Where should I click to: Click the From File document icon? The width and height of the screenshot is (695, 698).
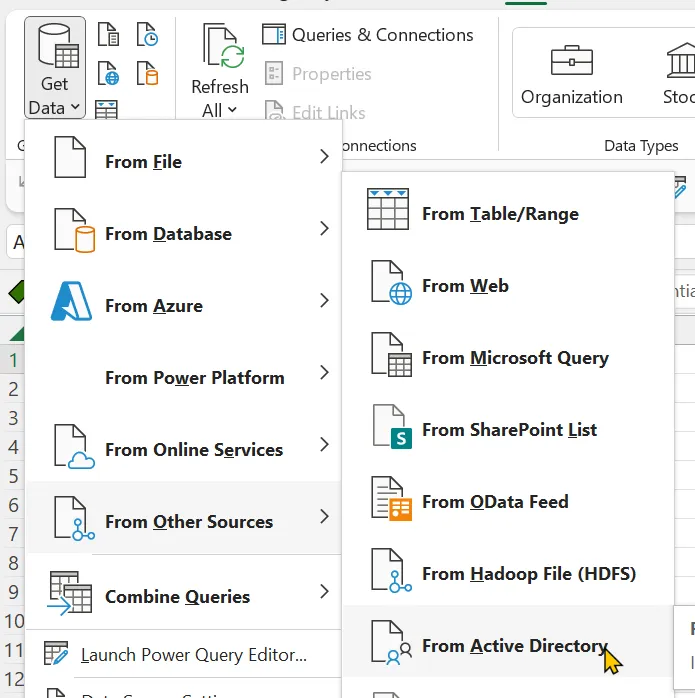point(70,157)
